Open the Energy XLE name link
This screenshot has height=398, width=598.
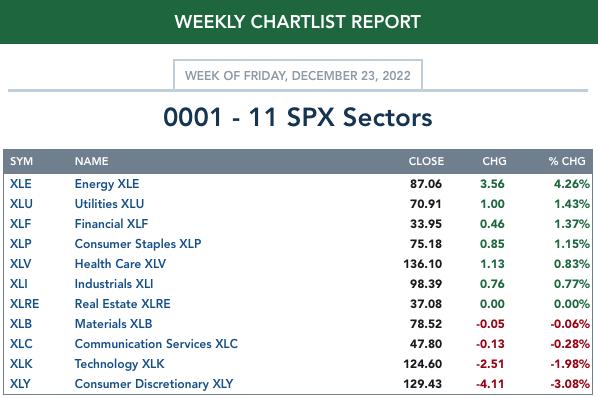point(107,184)
